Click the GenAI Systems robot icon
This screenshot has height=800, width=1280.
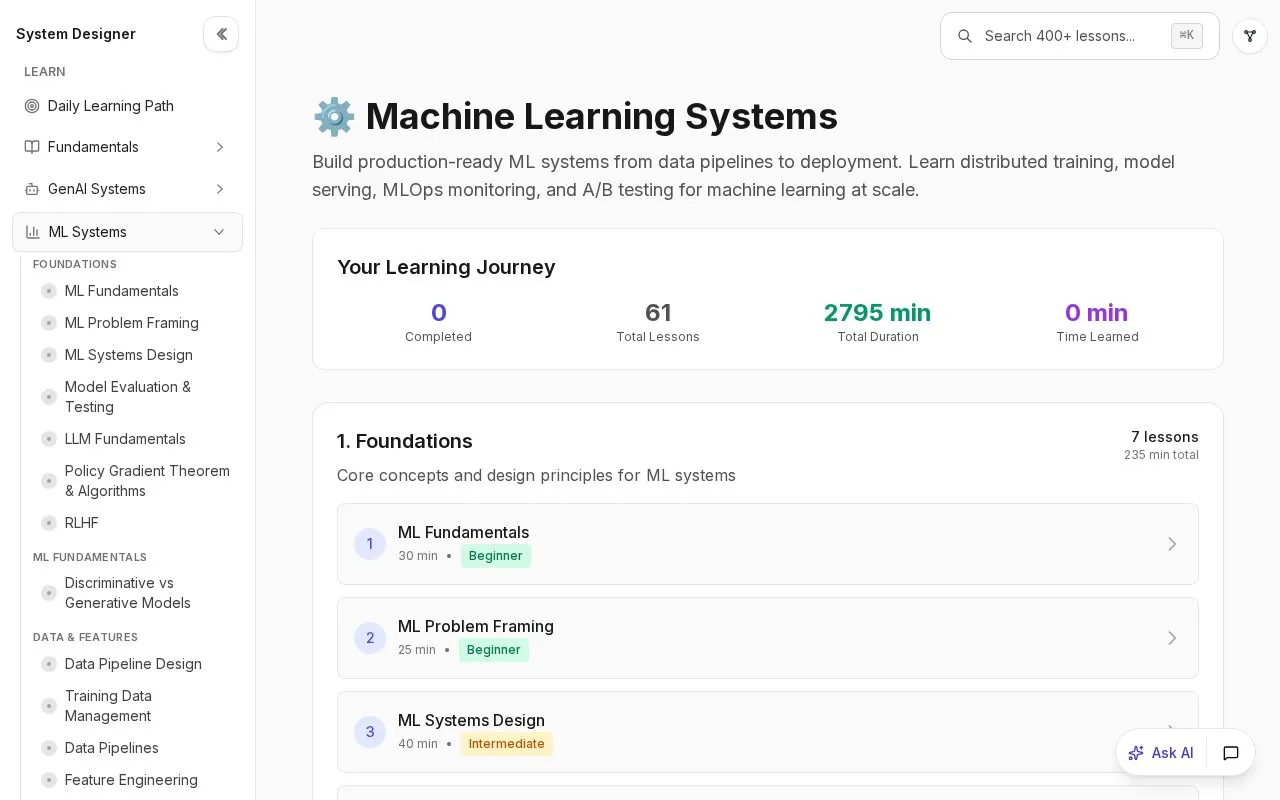pyautogui.click(x=32, y=189)
